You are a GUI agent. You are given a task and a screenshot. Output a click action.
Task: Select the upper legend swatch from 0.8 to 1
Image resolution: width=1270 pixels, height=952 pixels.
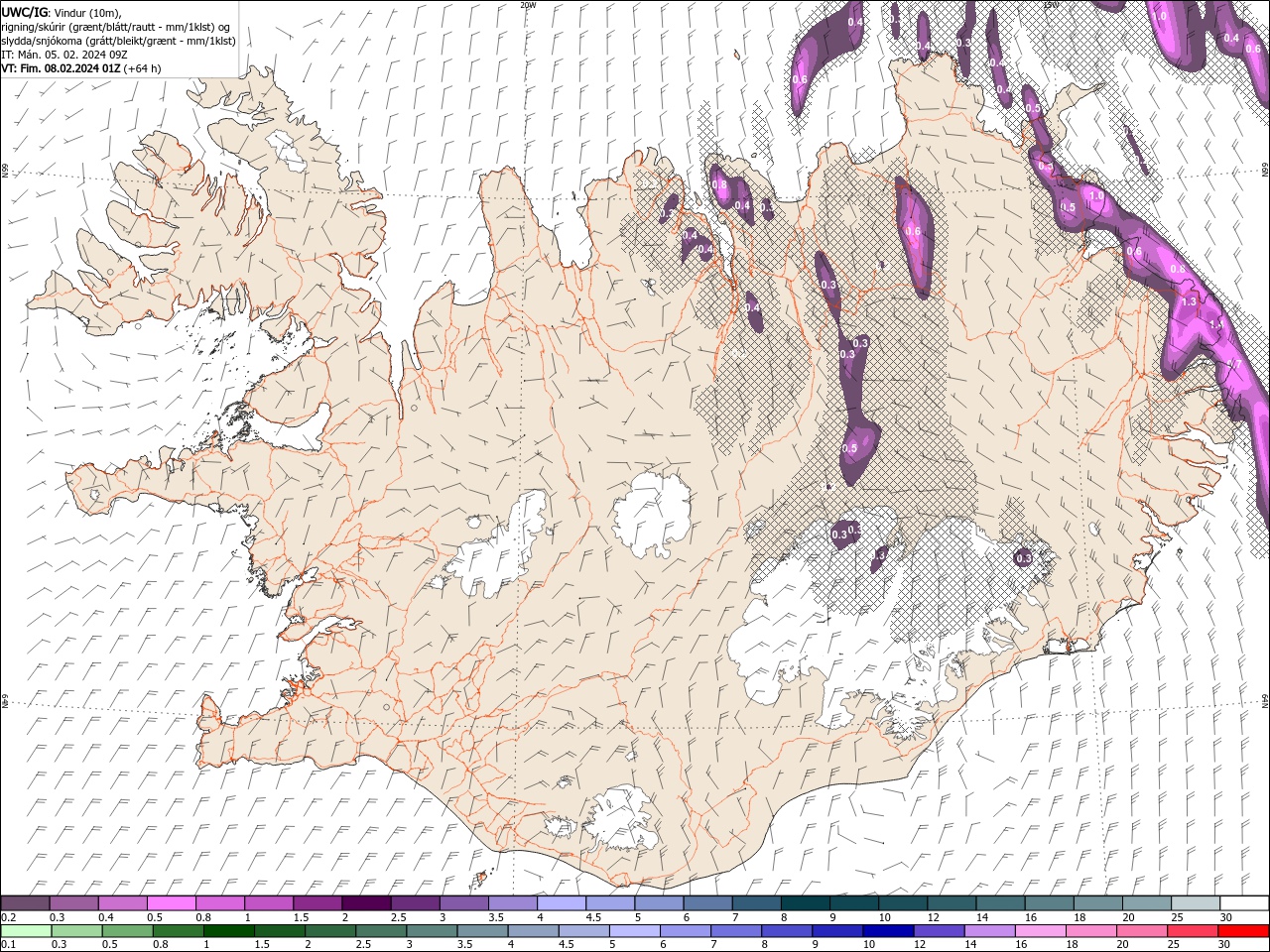click(x=220, y=903)
